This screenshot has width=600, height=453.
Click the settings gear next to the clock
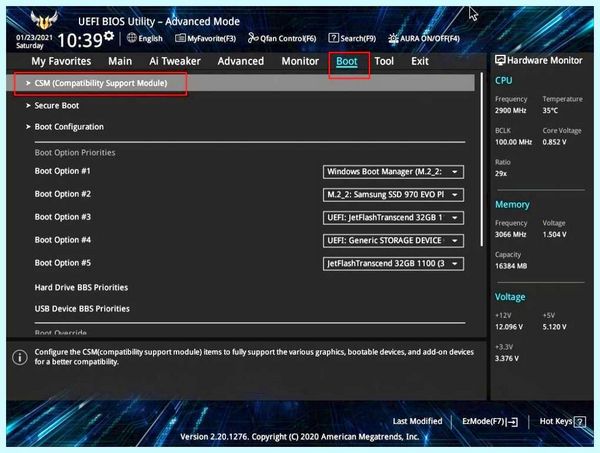pyautogui.click(x=109, y=36)
